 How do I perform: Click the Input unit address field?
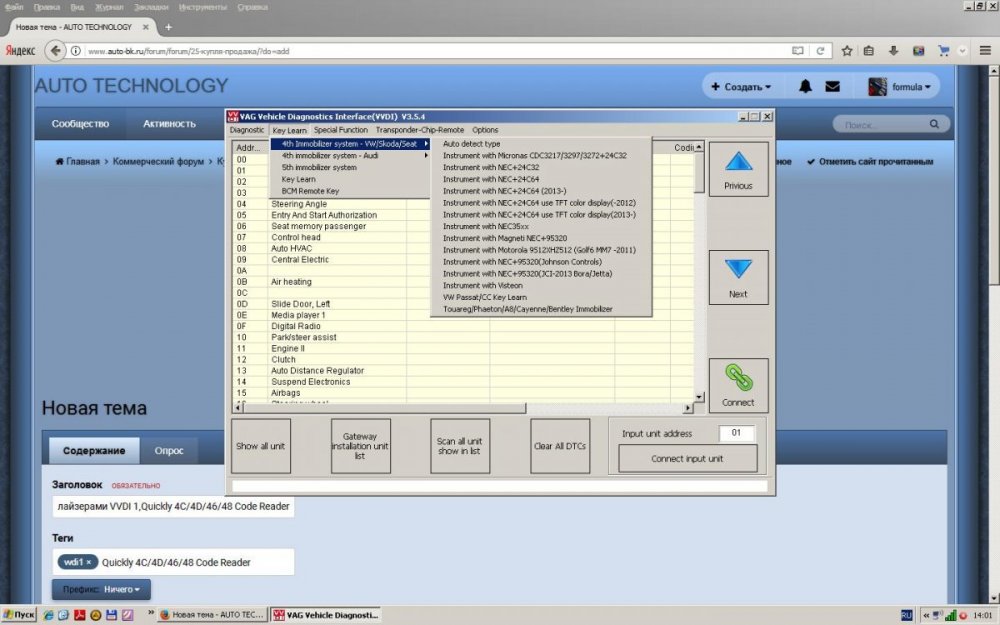tap(735, 433)
